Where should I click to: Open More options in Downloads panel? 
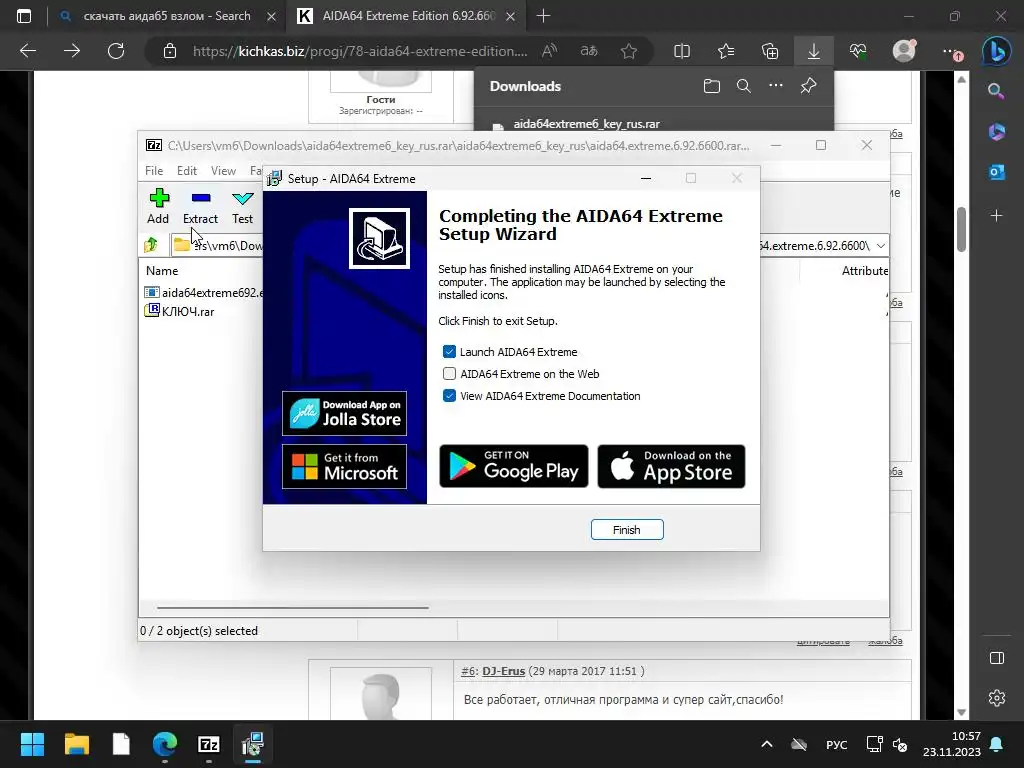pos(776,86)
